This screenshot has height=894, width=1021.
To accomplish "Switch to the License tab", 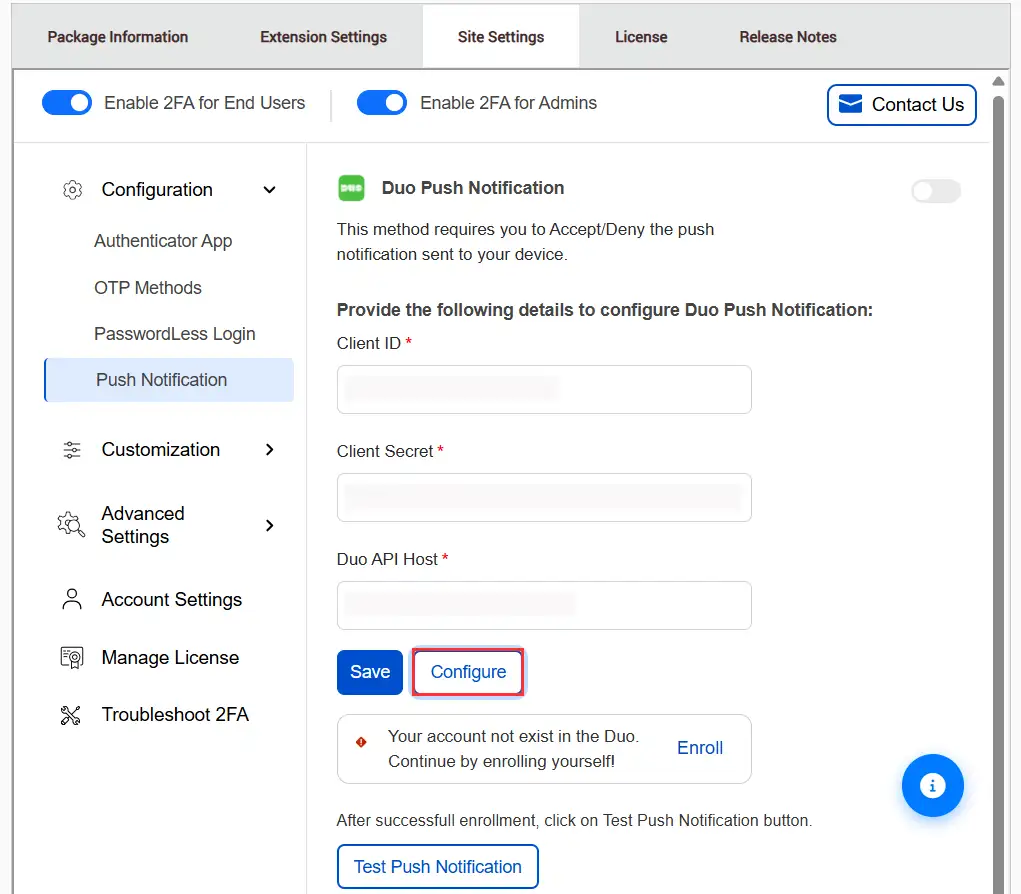I will pyautogui.click(x=641, y=36).
